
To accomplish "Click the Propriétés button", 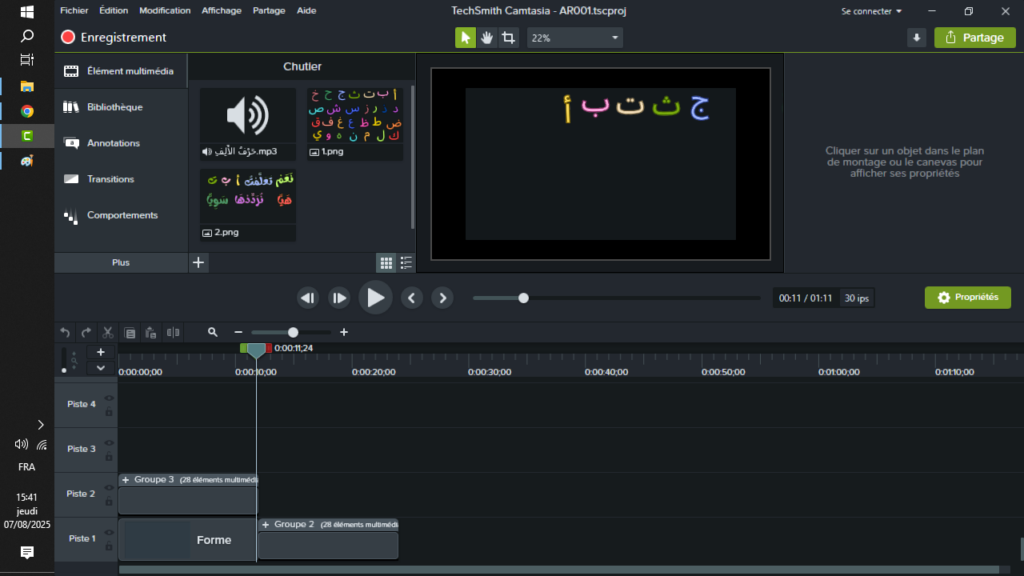I will coord(968,297).
